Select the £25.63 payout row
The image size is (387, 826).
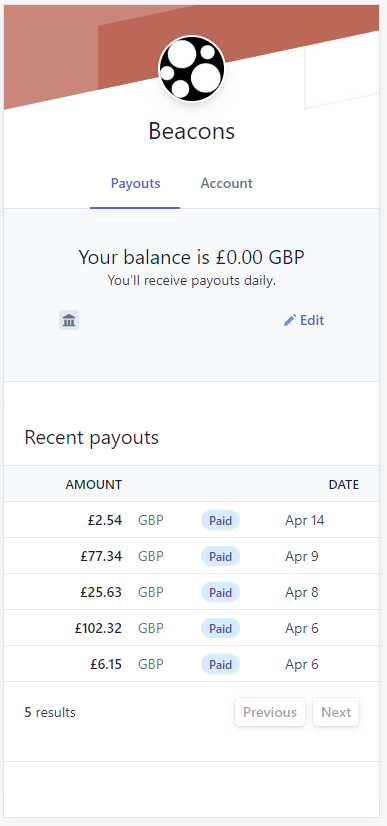click(x=192, y=592)
